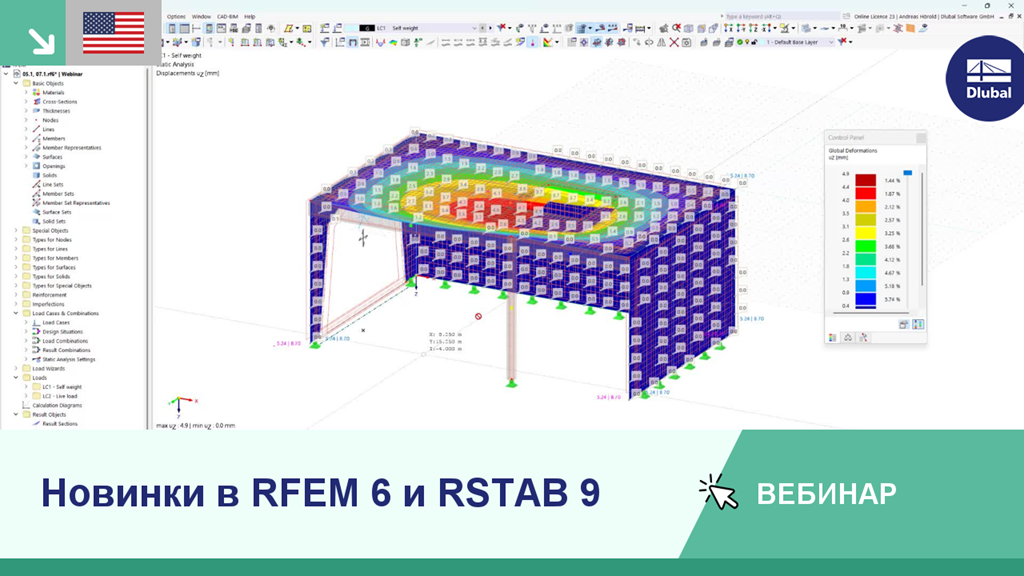Switch to the color scale tab in Control Panel
Viewport: 1024px width, 576px height.
pos(833,338)
